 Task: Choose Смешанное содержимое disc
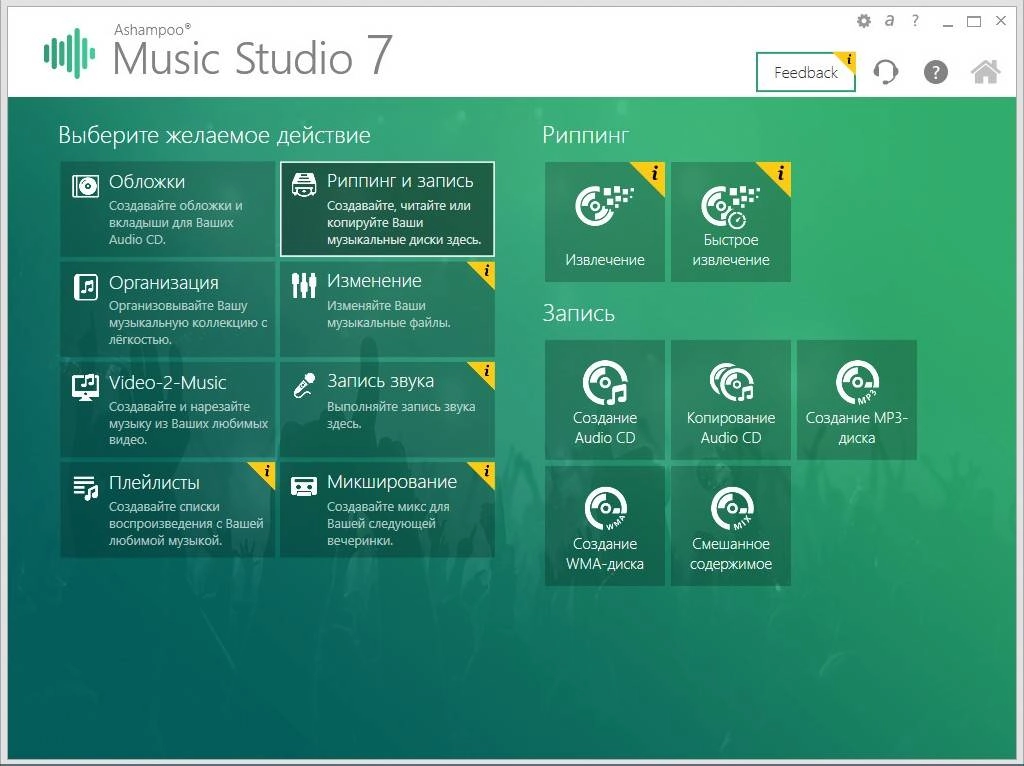point(731,526)
